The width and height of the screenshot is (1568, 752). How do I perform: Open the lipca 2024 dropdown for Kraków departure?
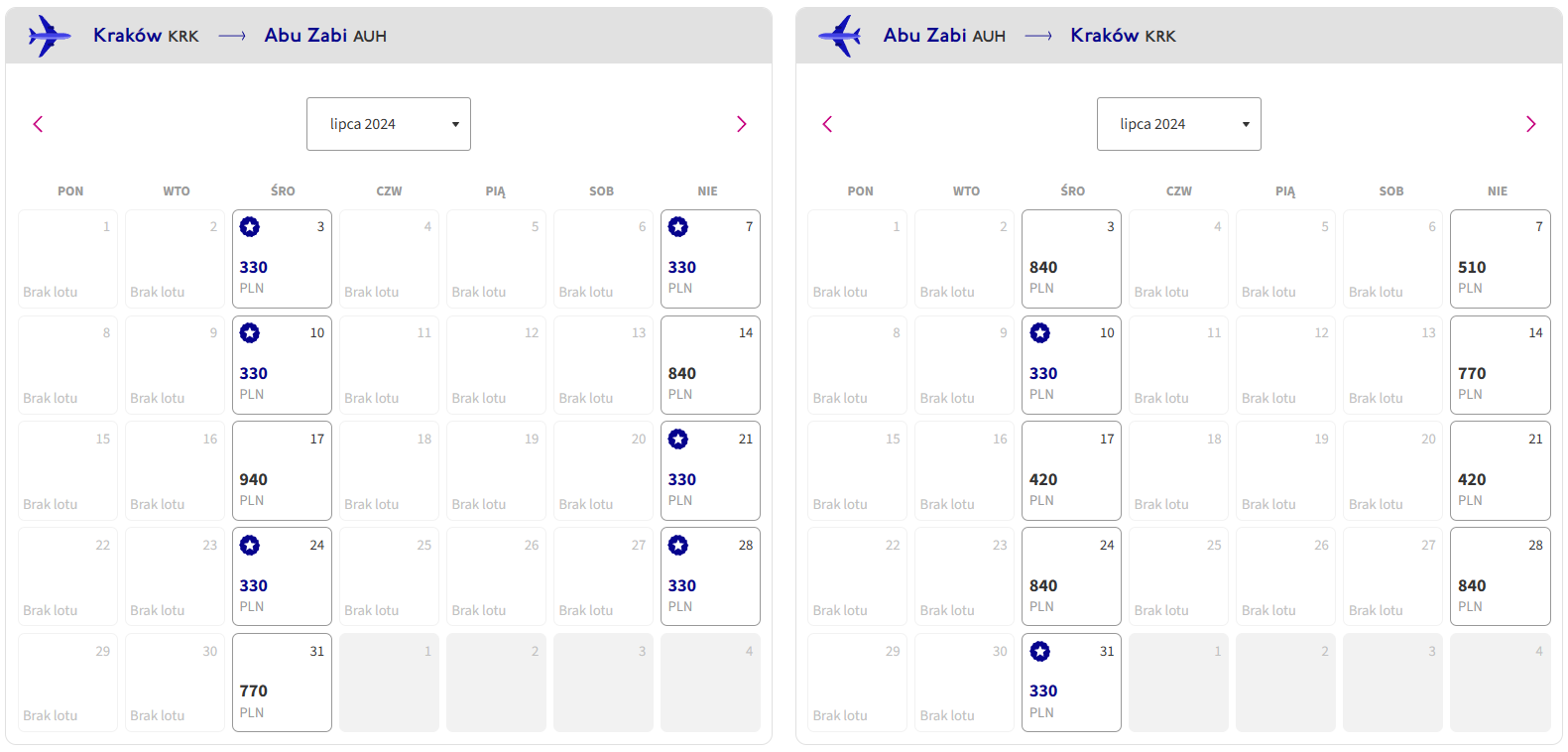point(389,124)
